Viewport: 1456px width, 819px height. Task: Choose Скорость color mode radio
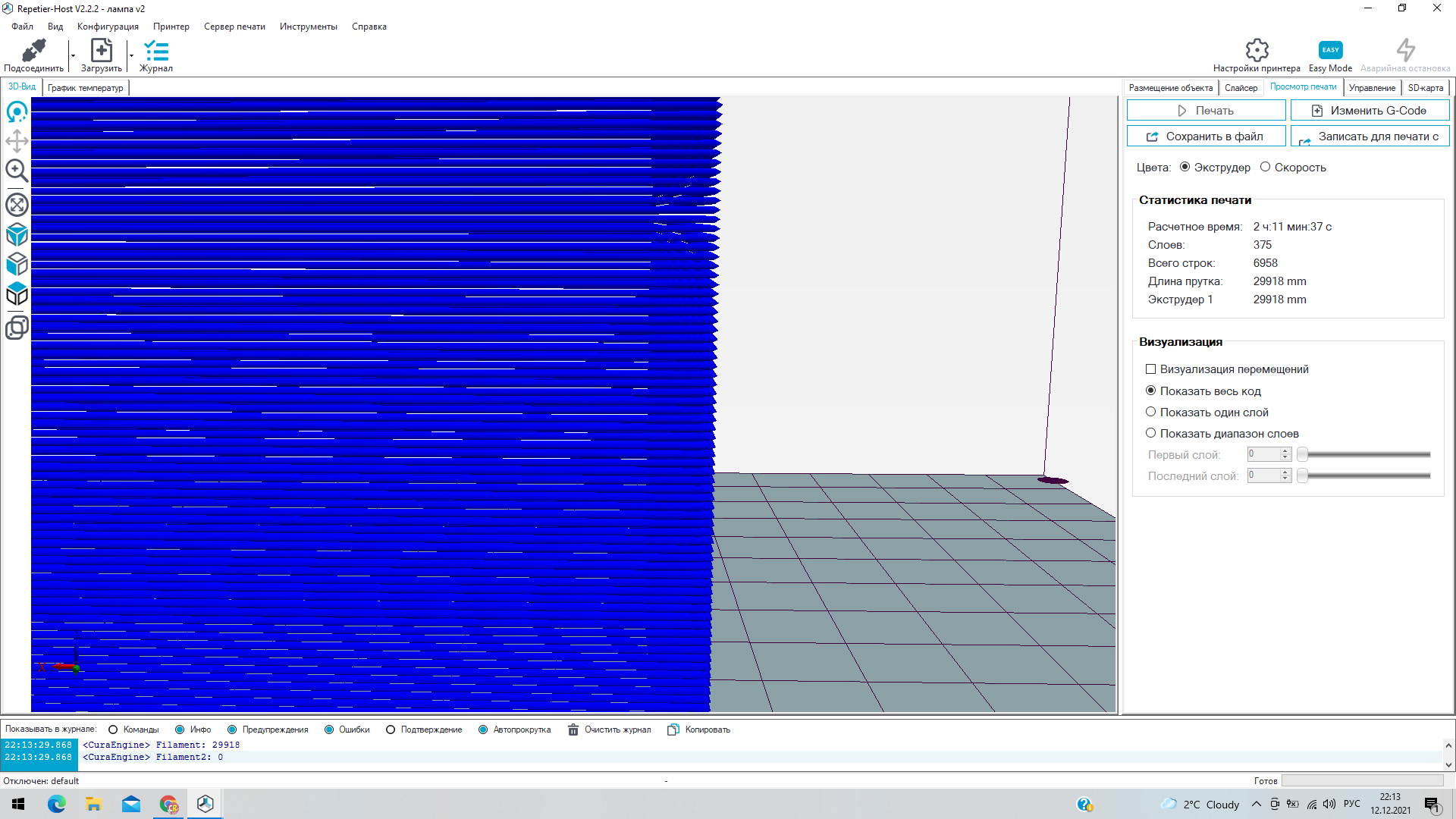1265,167
